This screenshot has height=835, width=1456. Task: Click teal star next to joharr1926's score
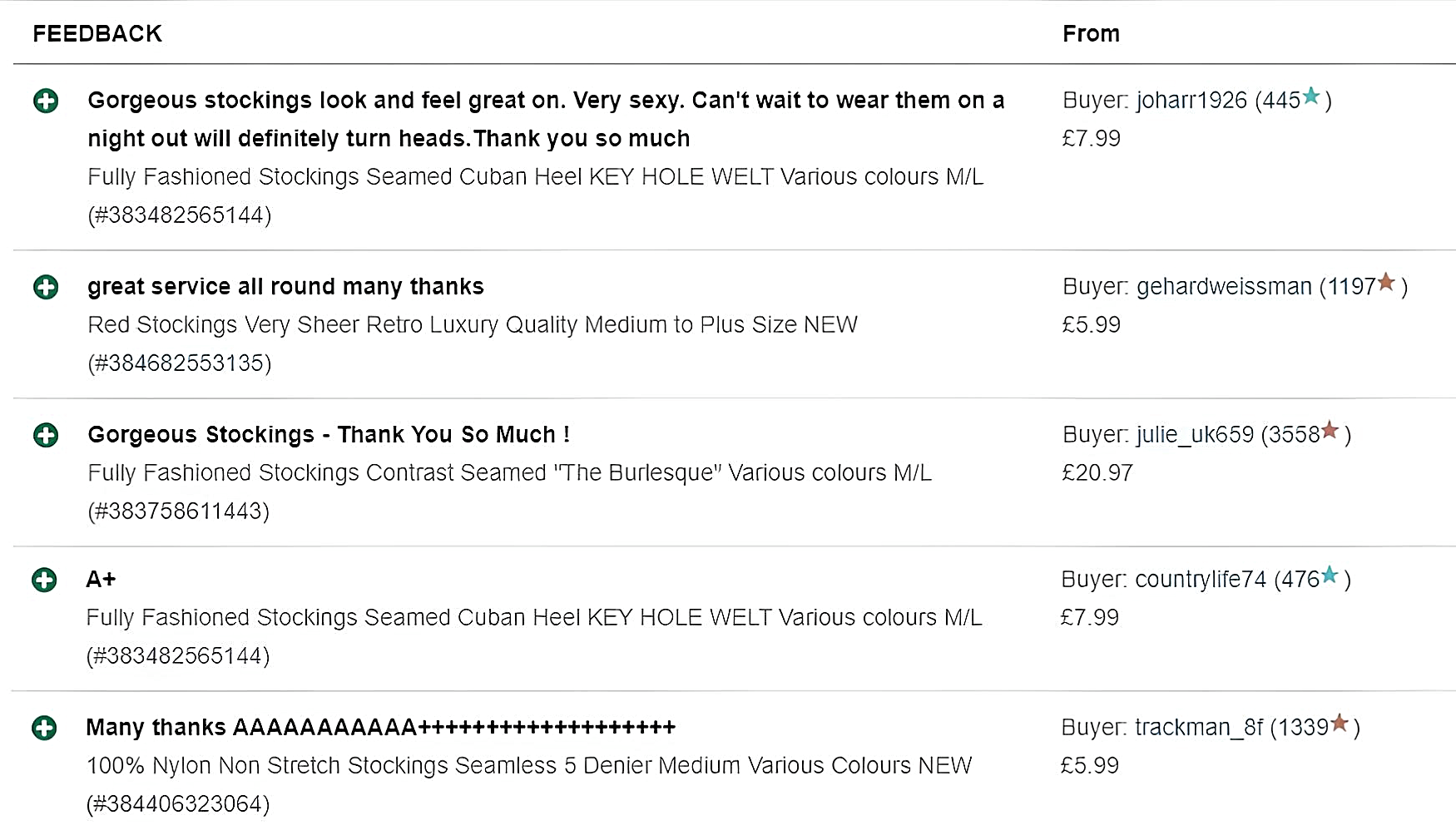[1311, 96]
